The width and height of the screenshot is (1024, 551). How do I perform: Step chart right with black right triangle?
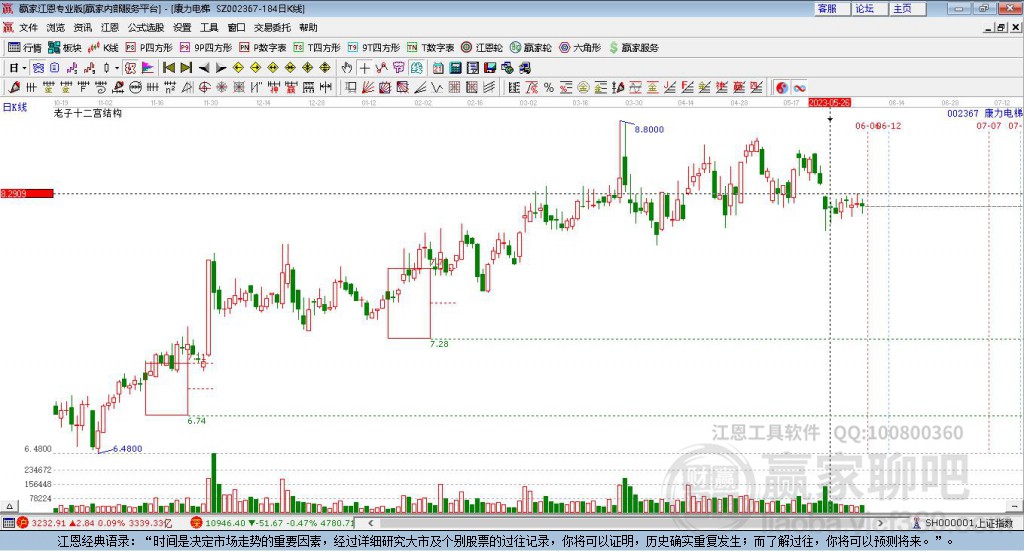(x=221, y=68)
